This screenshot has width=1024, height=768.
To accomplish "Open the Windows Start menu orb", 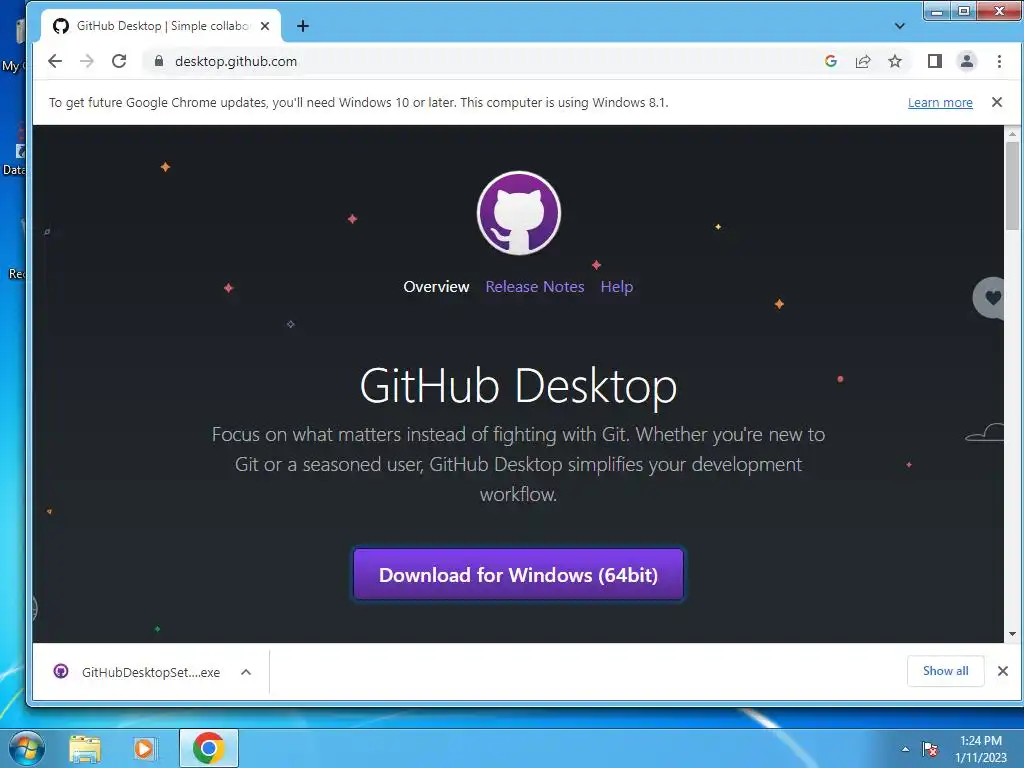I will click(x=26, y=748).
